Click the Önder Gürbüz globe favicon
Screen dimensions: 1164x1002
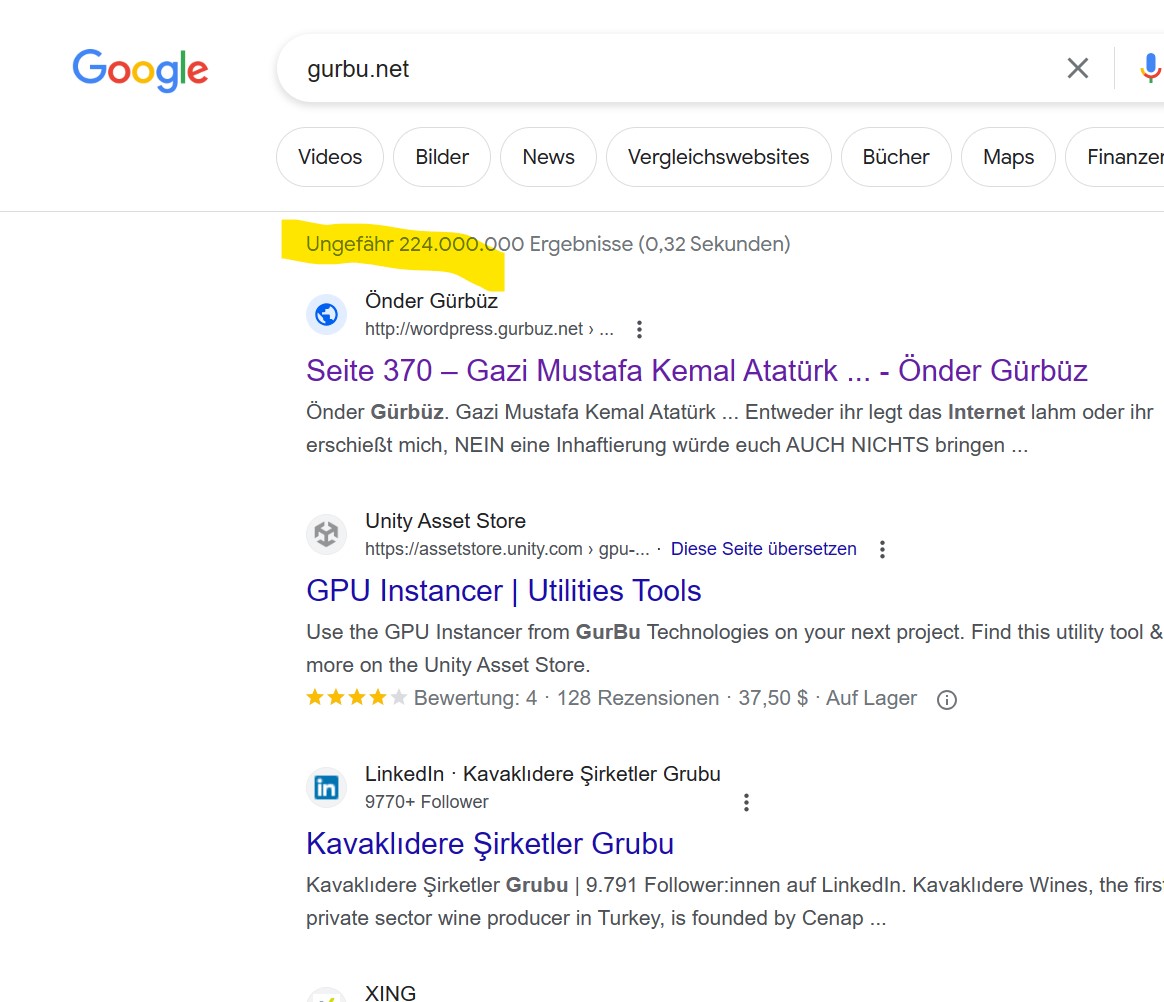click(x=327, y=315)
